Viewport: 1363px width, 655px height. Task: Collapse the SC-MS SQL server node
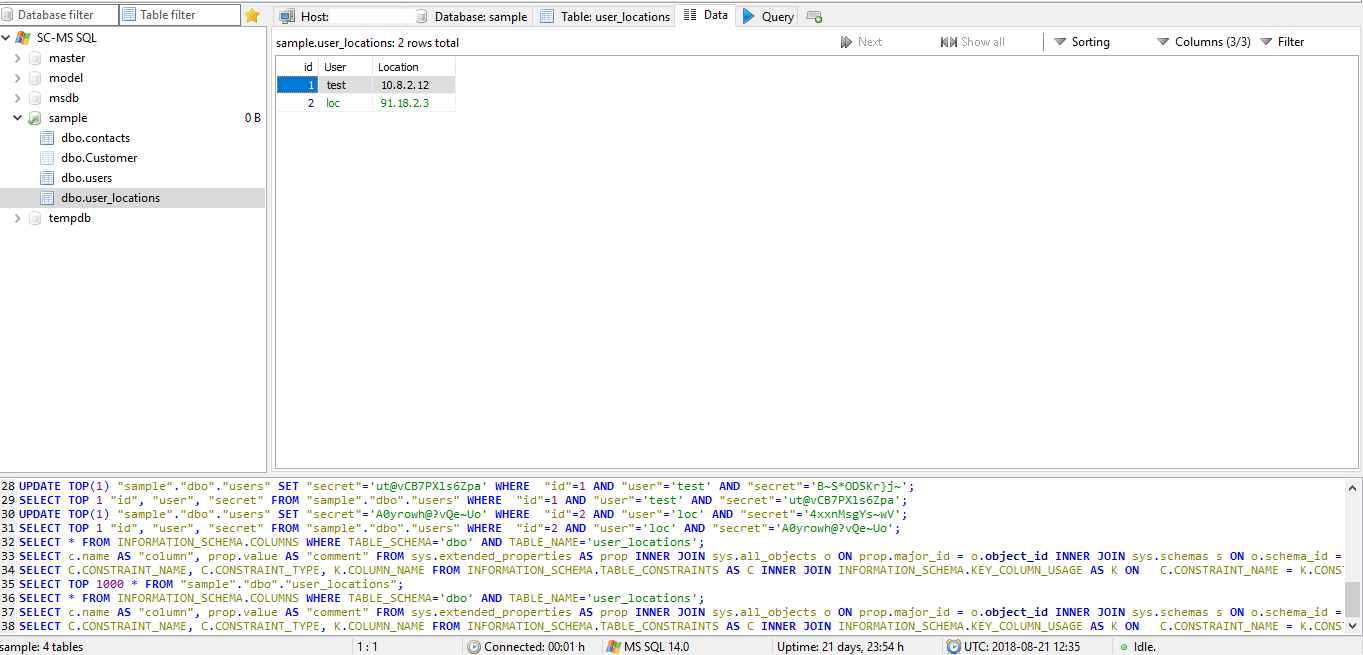7,38
